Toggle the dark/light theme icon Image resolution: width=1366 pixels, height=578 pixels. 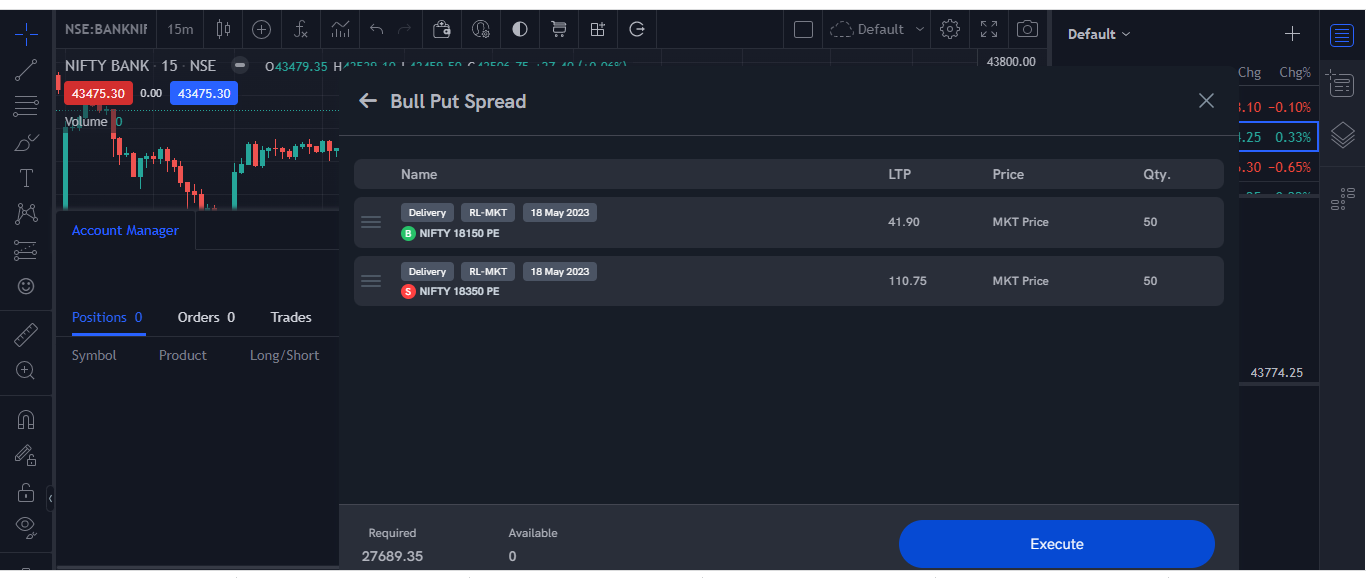tap(520, 29)
